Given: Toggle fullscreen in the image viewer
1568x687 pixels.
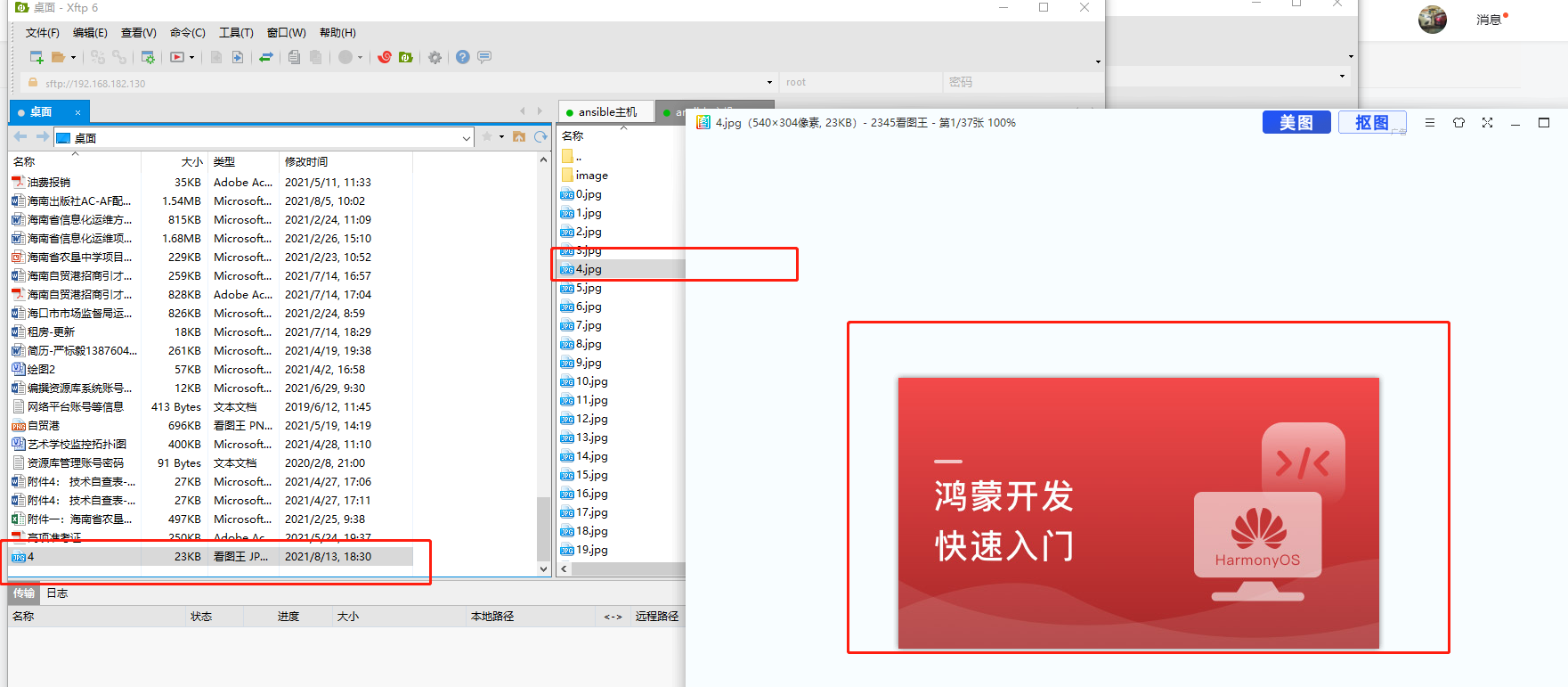Looking at the screenshot, I should coord(1487,123).
